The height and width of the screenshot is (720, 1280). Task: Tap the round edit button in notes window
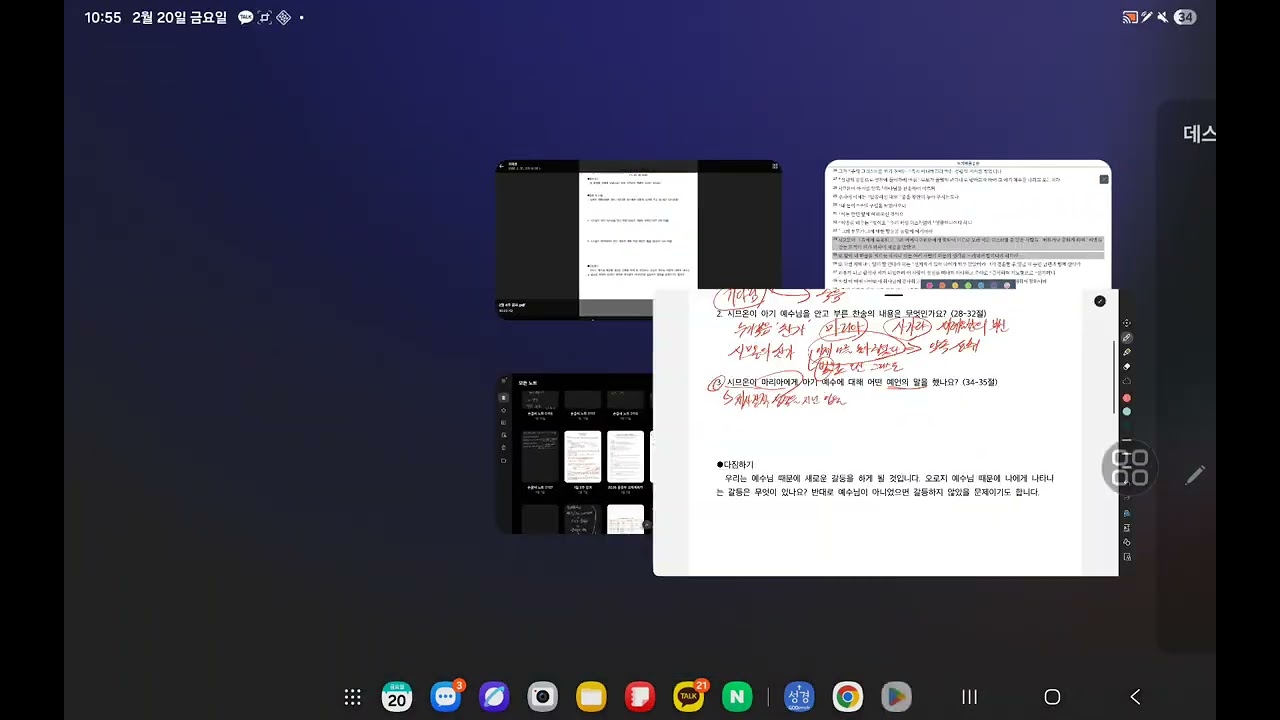coord(1100,301)
